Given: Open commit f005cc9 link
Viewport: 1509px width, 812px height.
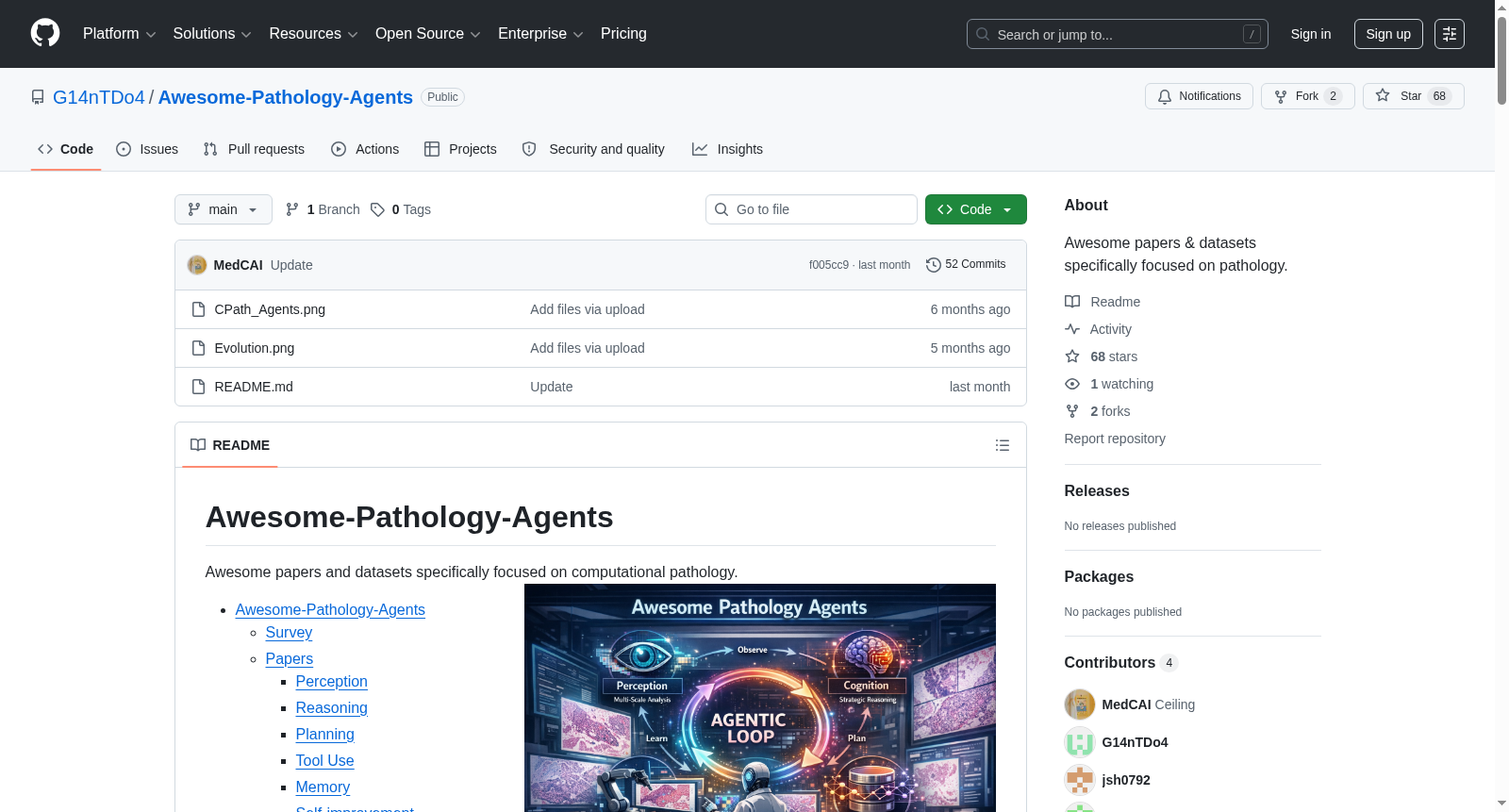Looking at the screenshot, I should 829,265.
